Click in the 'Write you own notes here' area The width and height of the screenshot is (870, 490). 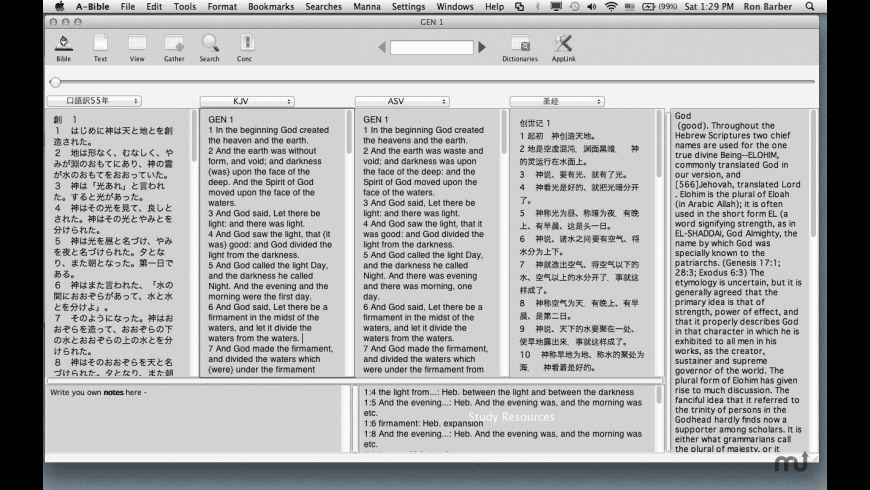click(x=194, y=418)
